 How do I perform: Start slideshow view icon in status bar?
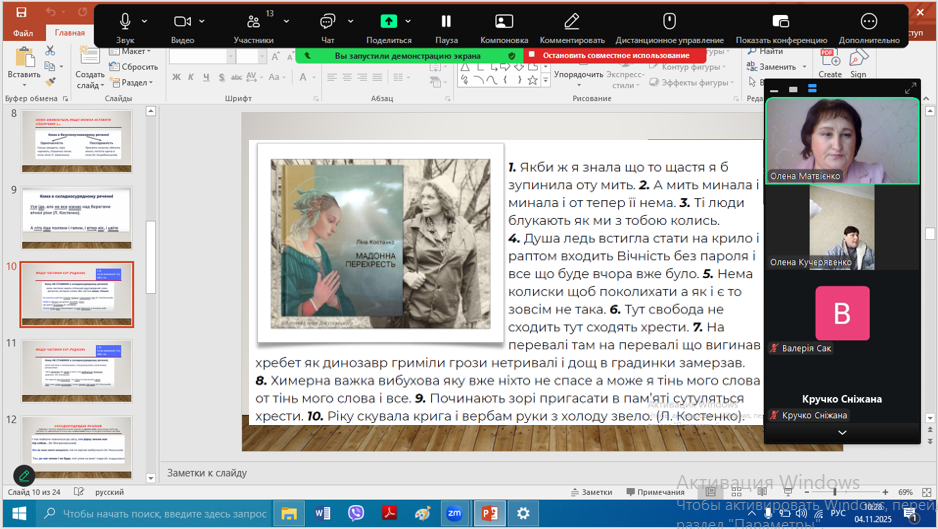pyautogui.click(x=788, y=492)
